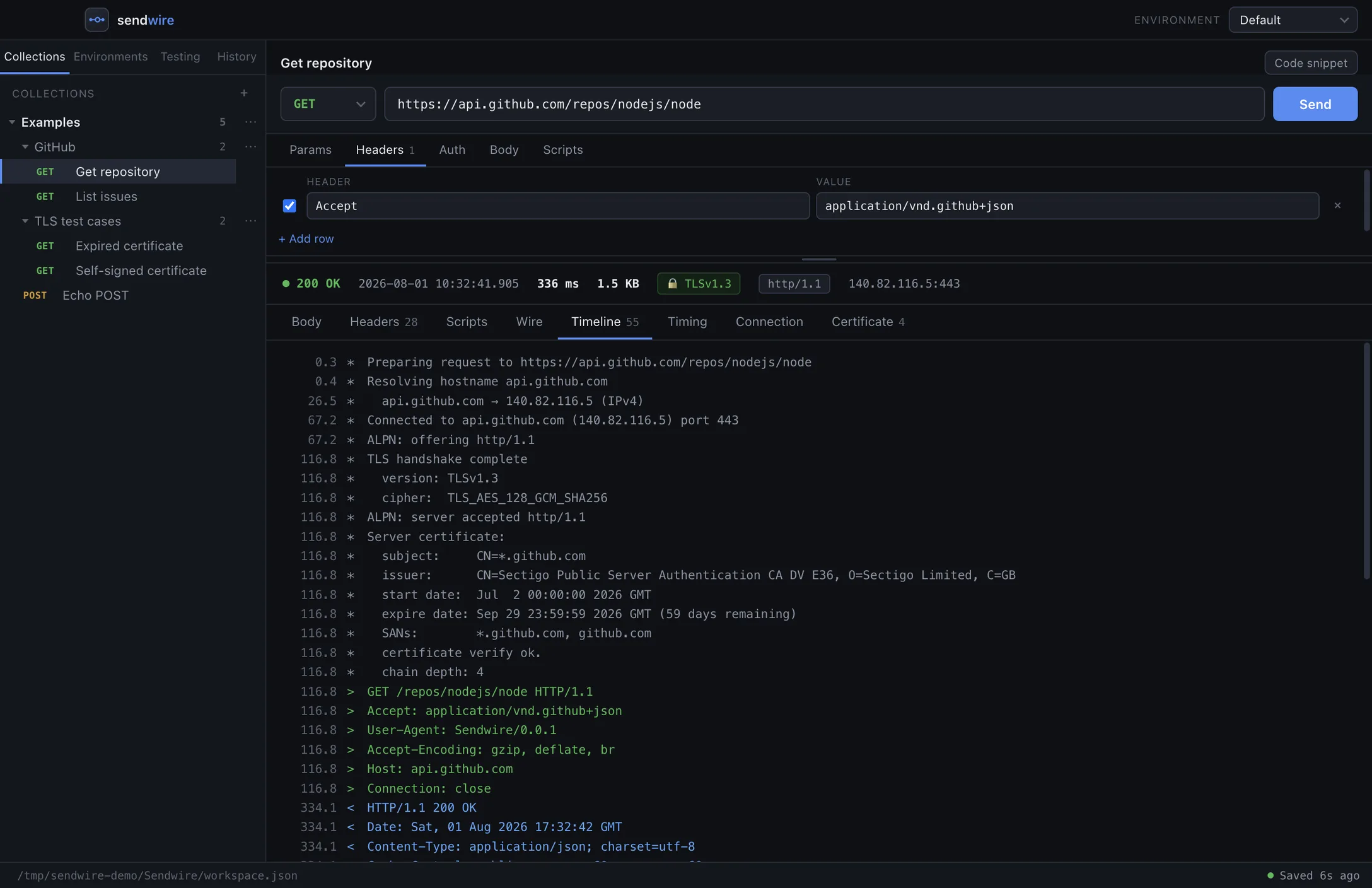The height and width of the screenshot is (888, 1372).
Task: Click the sendwire logo icon
Action: coord(96,20)
